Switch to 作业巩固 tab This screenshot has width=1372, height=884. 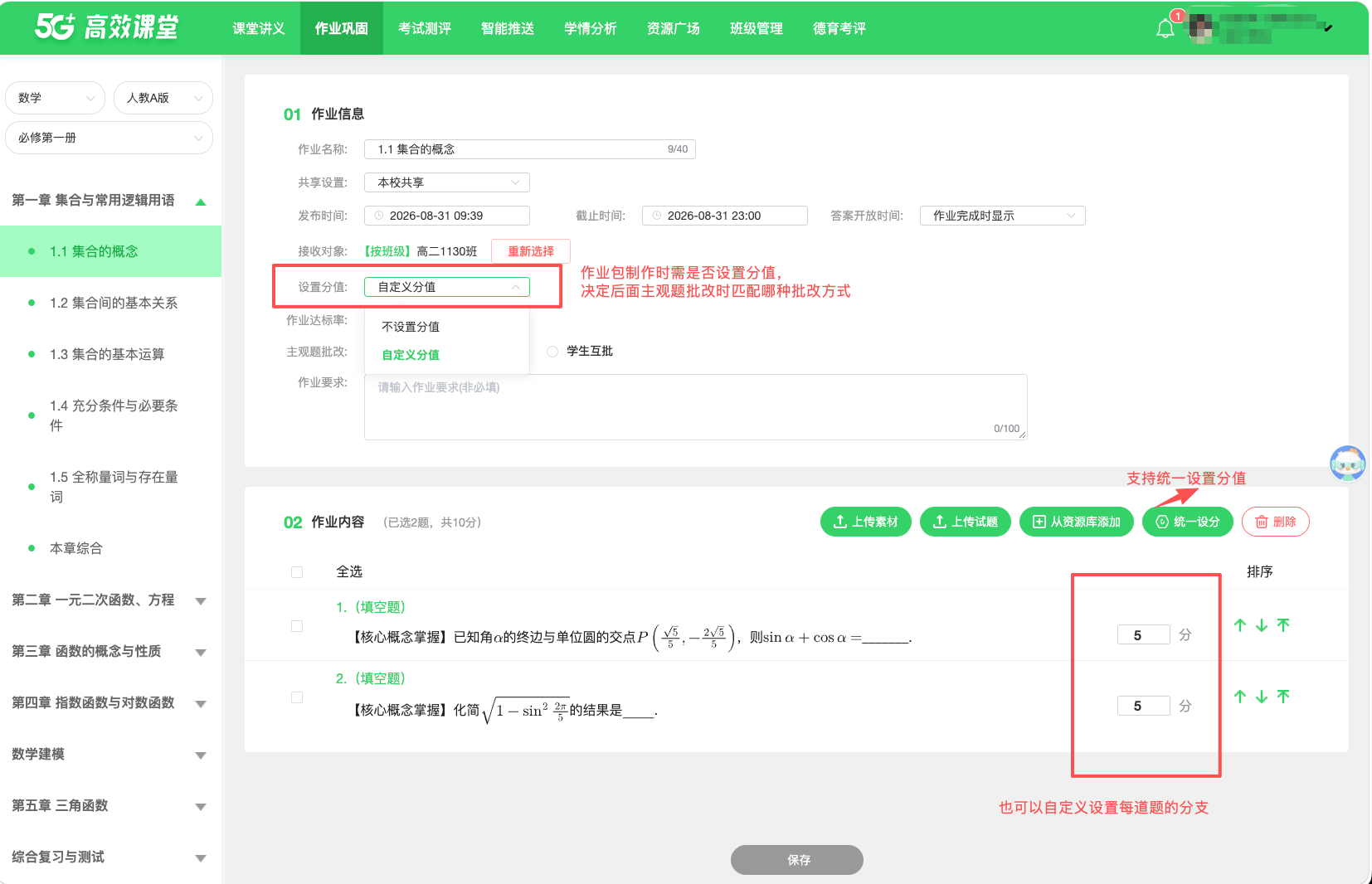[342, 28]
